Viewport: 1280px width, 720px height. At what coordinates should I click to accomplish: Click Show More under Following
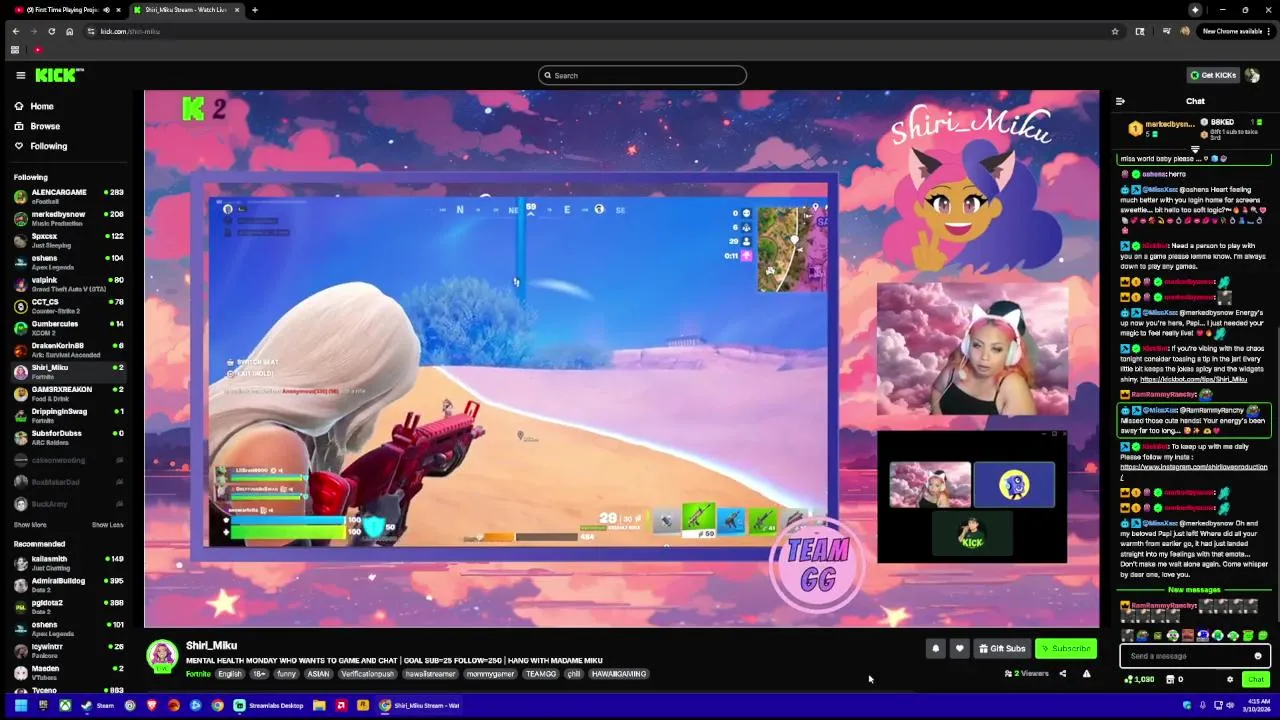click(30, 525)
